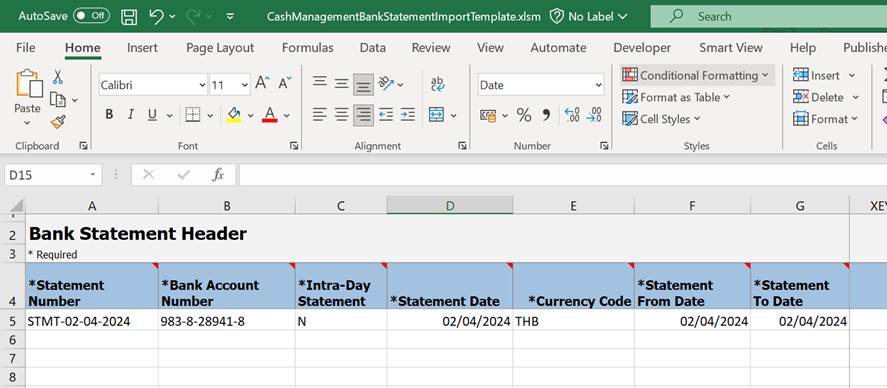887x388 pixels.
Task: Open Cell Styles menu
Action: 662,119
